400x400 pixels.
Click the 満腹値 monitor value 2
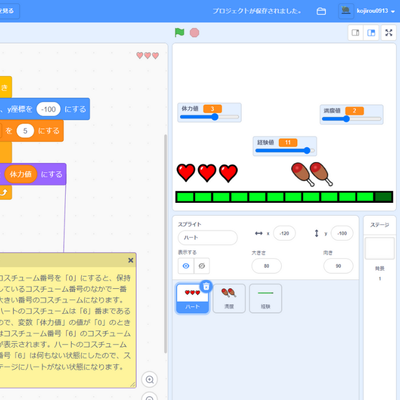coord(354,111)
